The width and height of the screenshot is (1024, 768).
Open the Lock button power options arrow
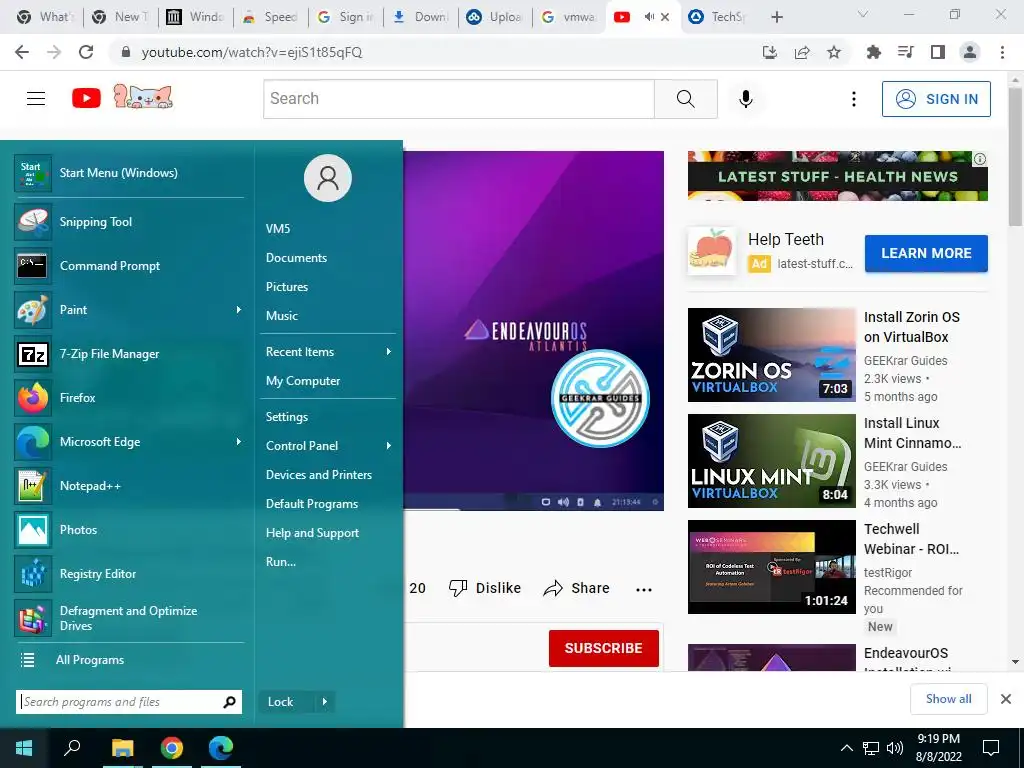325,702
